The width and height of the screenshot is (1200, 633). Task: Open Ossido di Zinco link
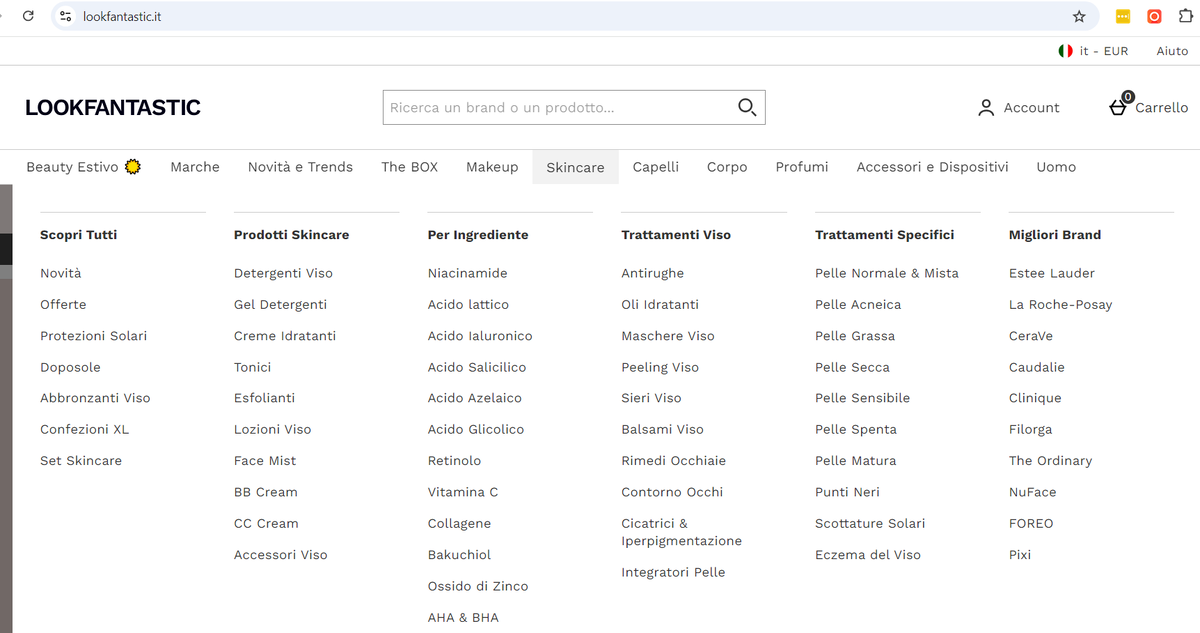[x=478, y=586]
